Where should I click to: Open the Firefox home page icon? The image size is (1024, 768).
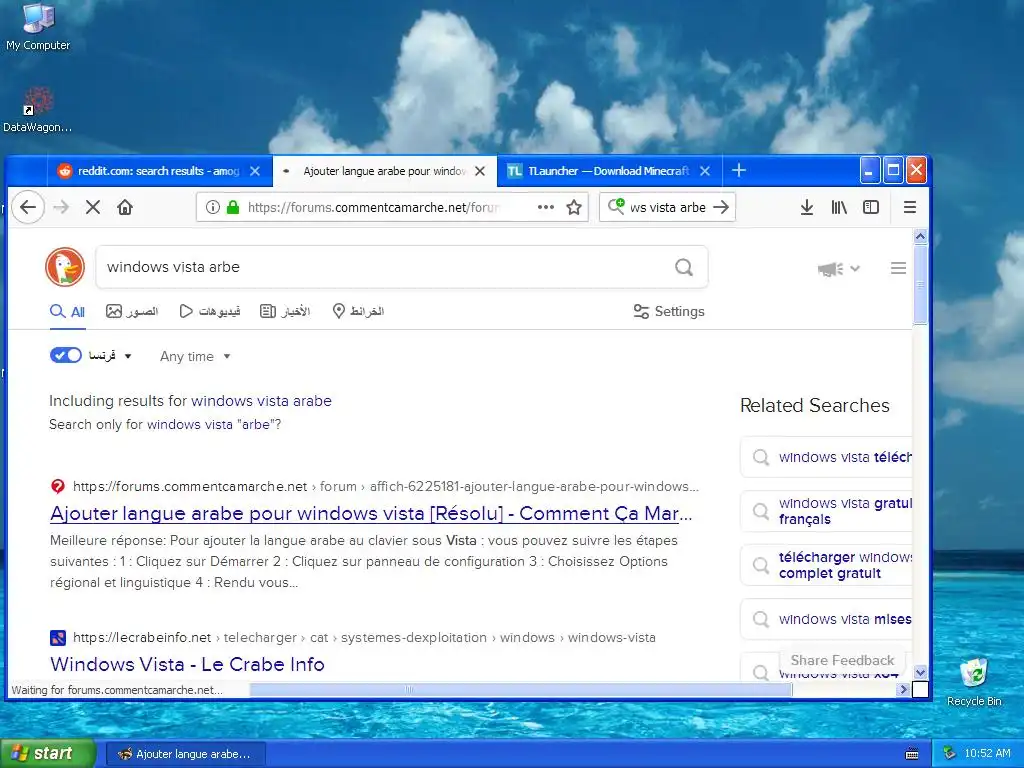point(125,207)
